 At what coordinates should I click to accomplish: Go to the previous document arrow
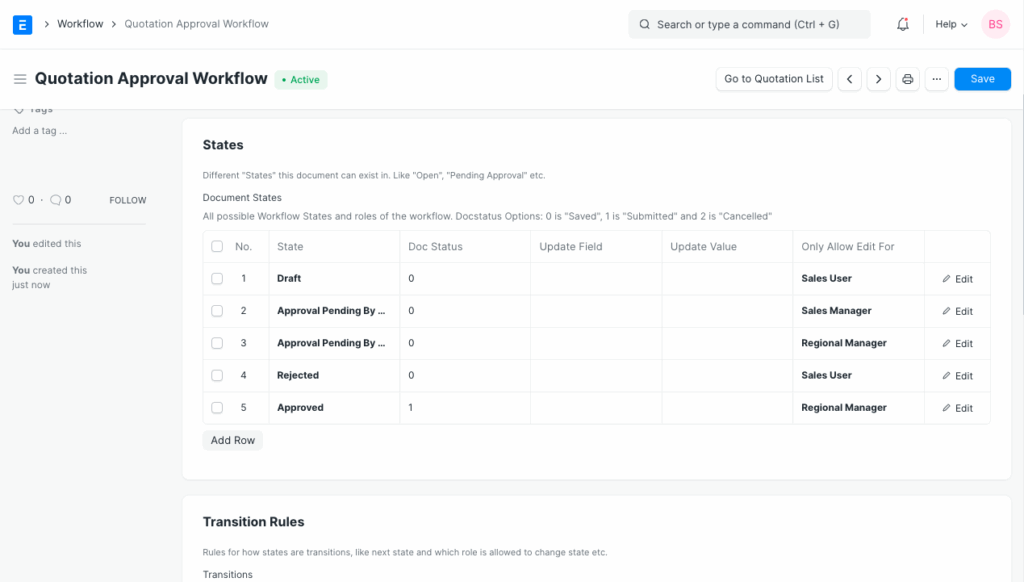click(x=849, y=79)
